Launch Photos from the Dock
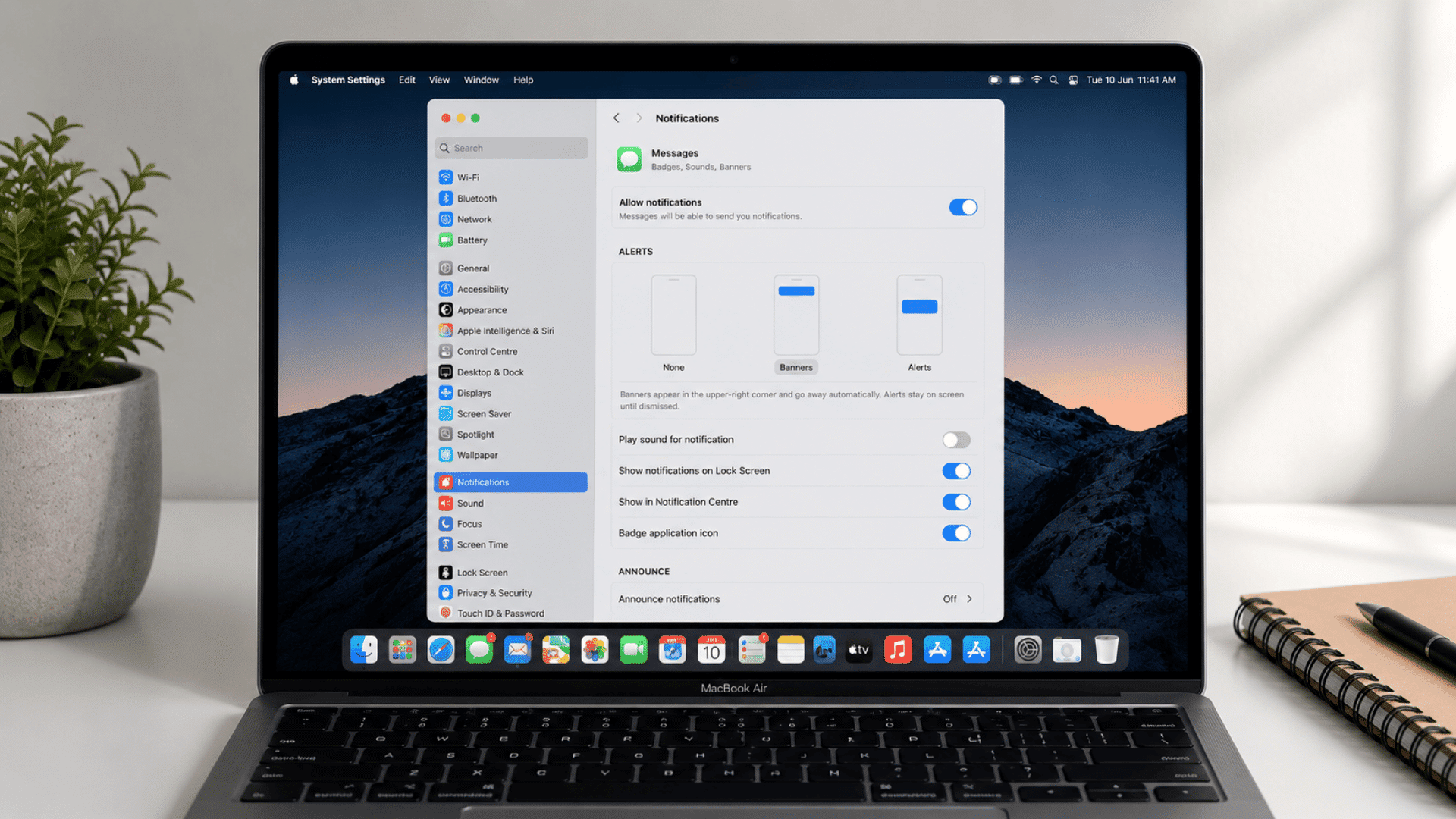The image size is (1456, 819). pyautogui.click(x=595, y=650)
